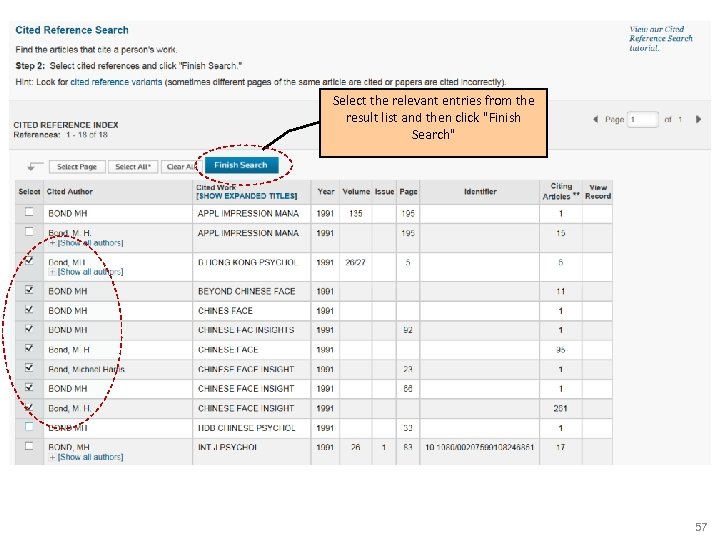Viewport: 720px width, 540px height.
Task: Click the Identifier column header
Action: [480, 192]
